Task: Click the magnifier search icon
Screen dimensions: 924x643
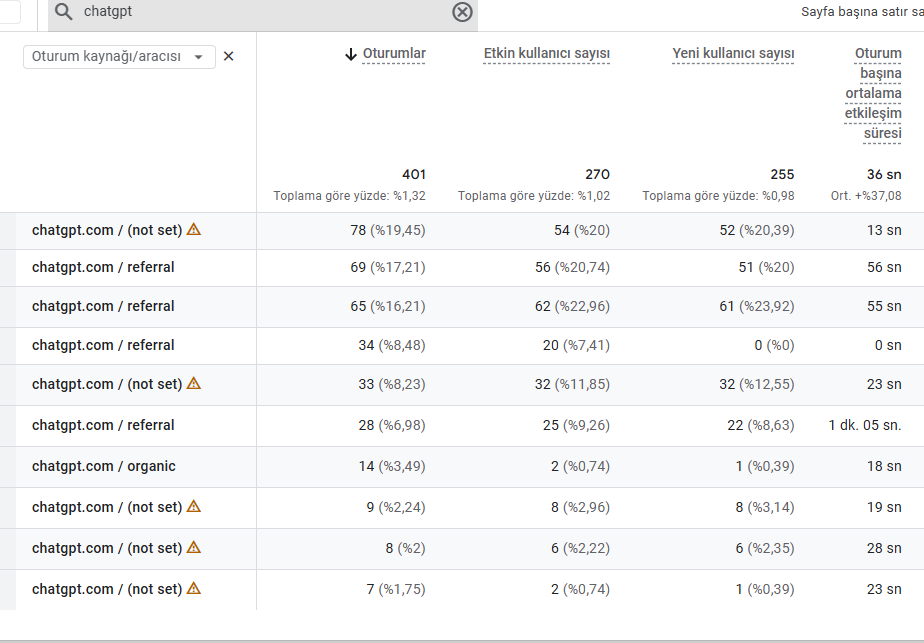Action: pos(64,12)
